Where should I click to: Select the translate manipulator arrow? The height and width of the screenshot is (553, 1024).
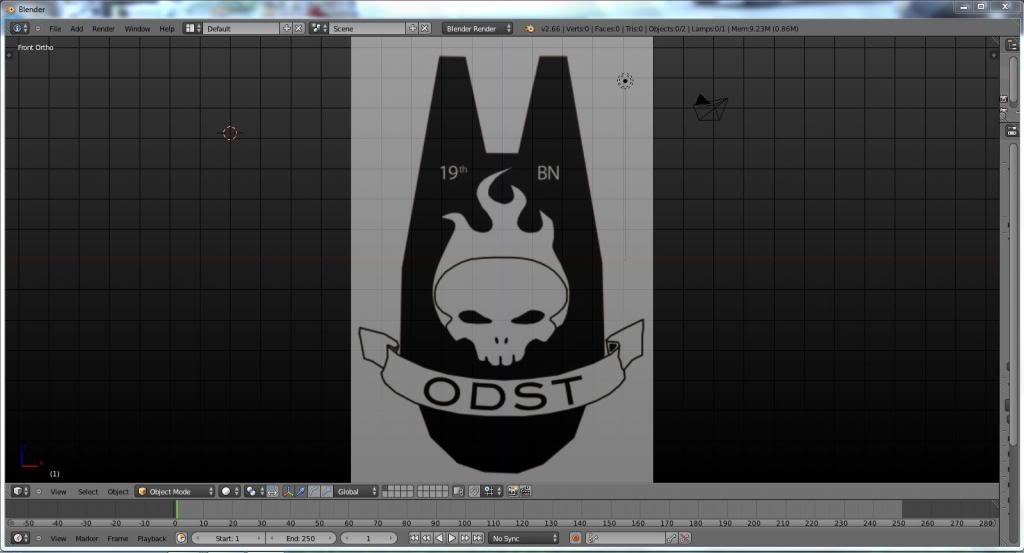click(x=300, y=491)
